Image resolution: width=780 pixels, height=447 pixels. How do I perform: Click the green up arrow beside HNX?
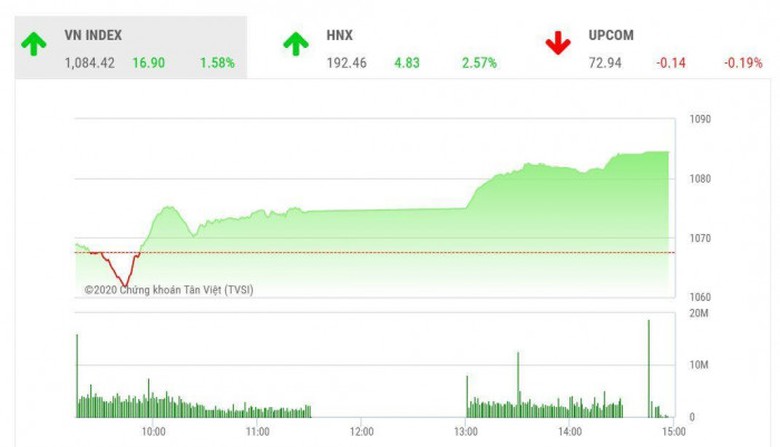pyautogui.click(x=296, y=44)
